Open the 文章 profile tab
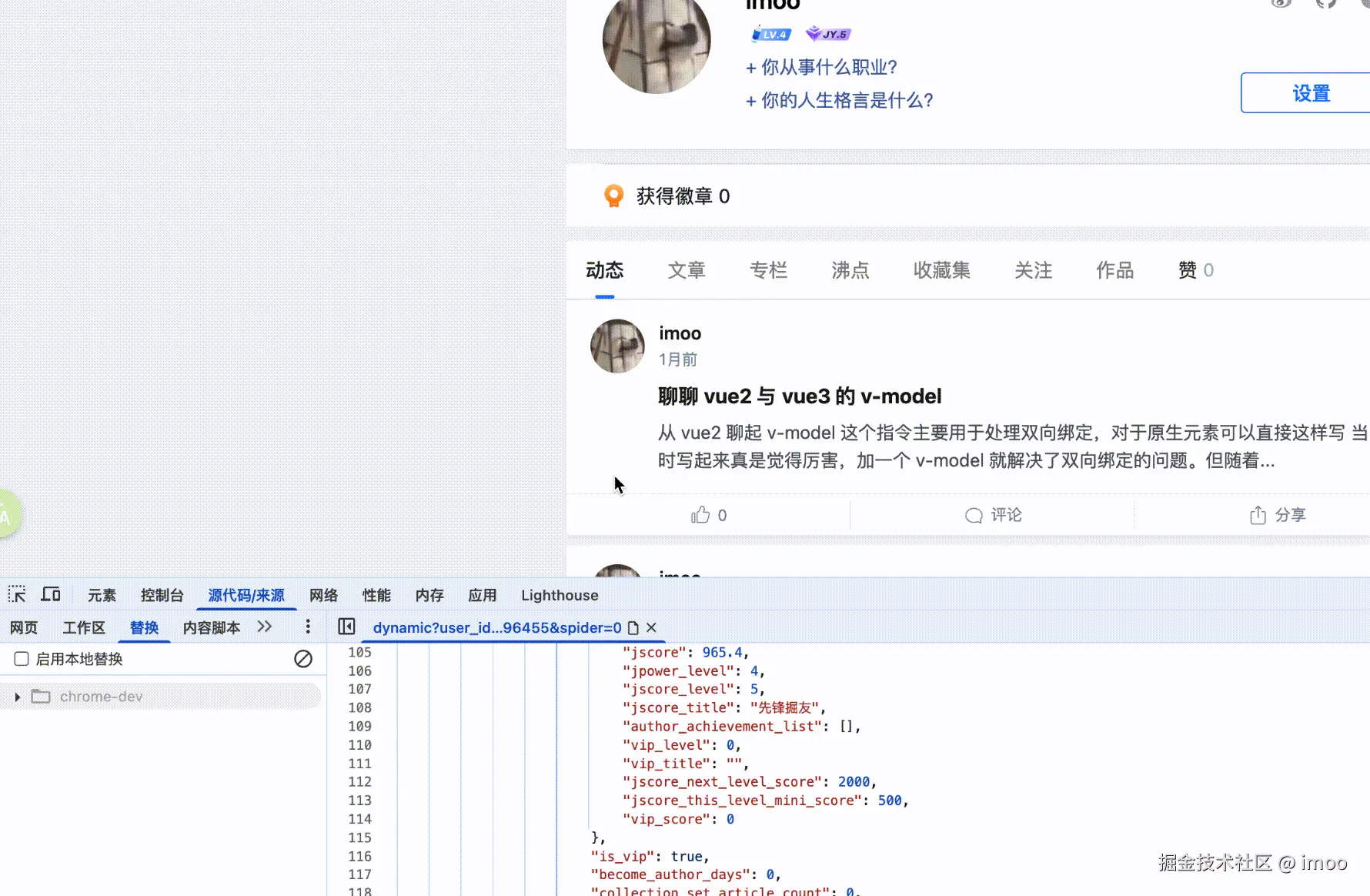1370x896 pixels. 686,270
